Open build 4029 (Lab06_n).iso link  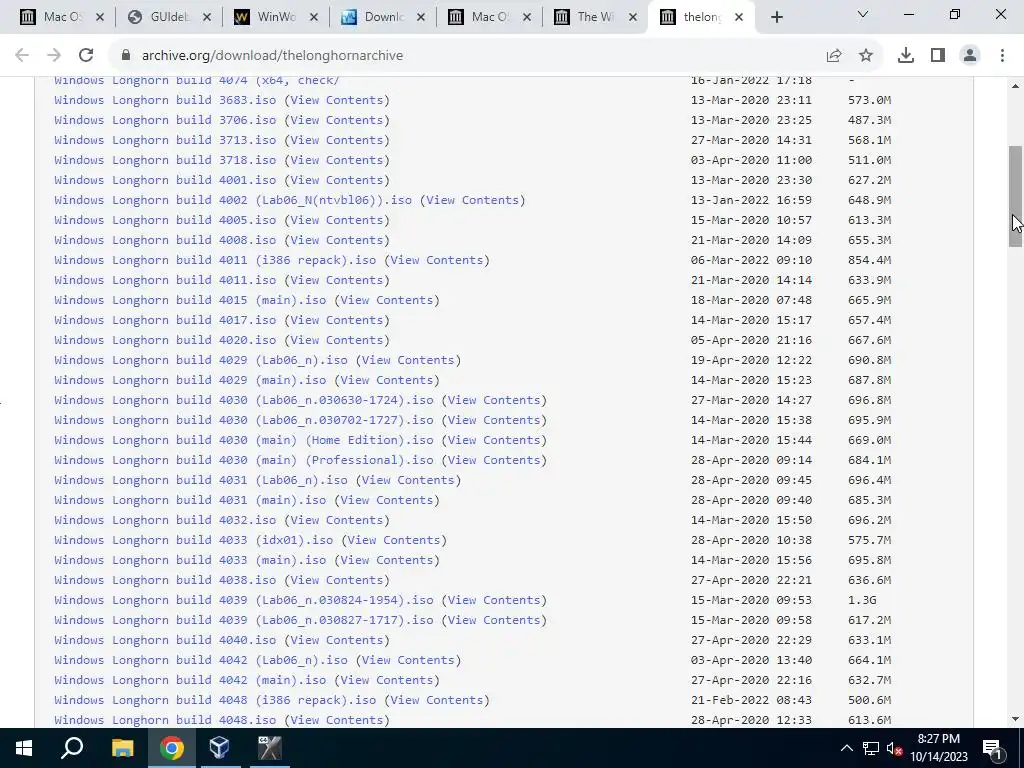click(201, 360)
